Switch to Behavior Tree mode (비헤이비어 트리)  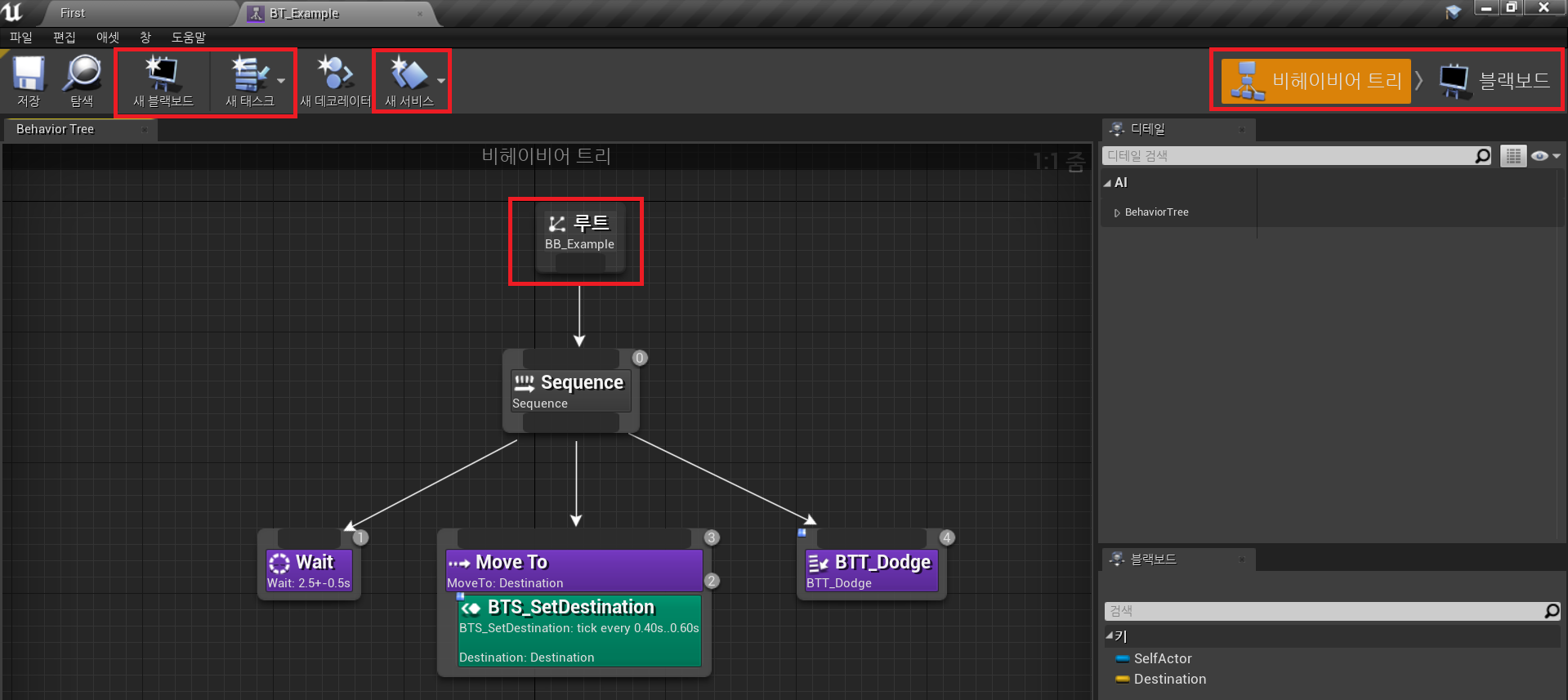1316,81
